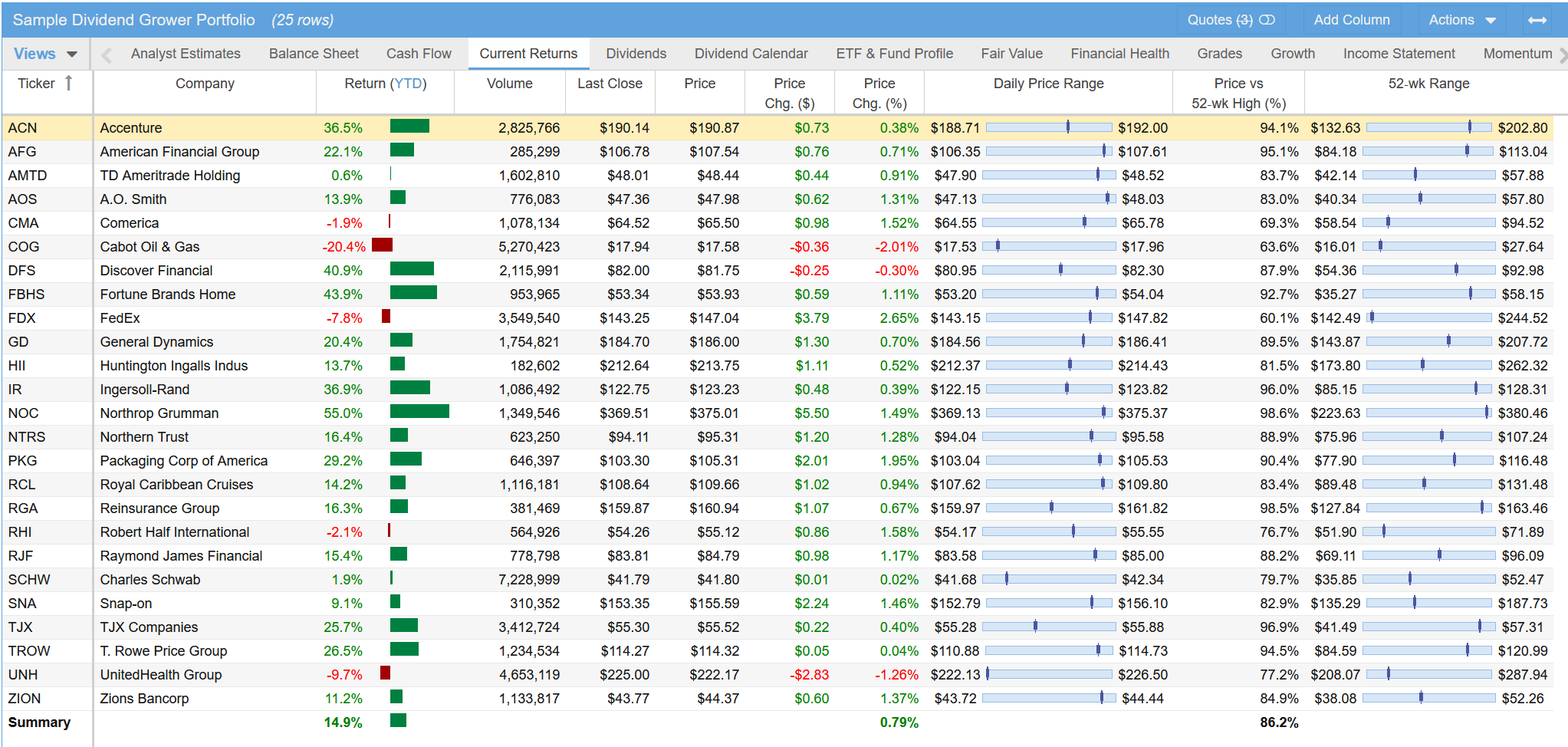Open the Dividends view tab
The width and height of the screenshot is (1568, 747).
636,54
